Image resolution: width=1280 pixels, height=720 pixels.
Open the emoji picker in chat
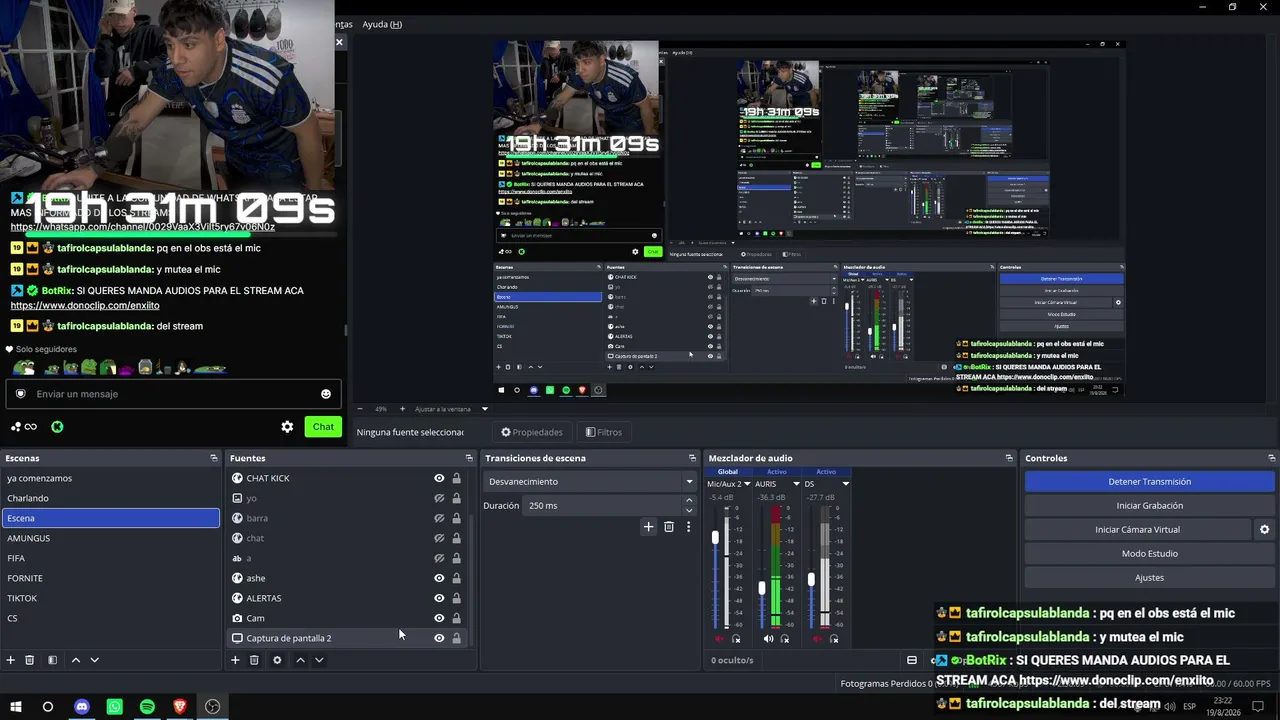click(326, 394)
